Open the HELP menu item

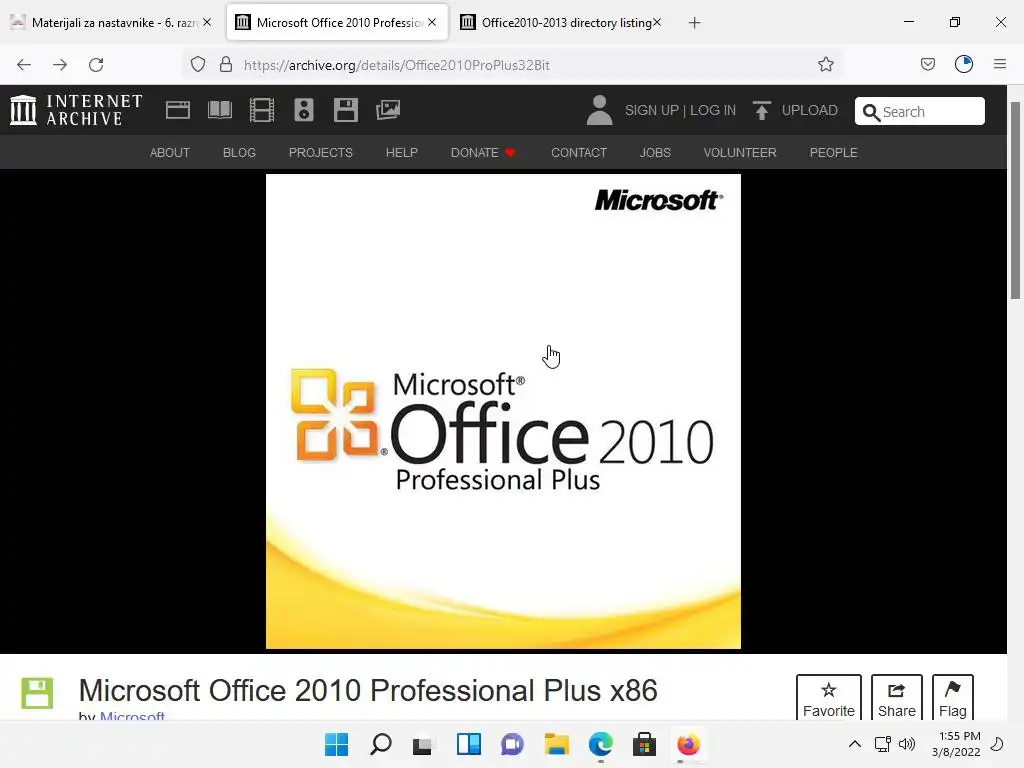point(402,153)
